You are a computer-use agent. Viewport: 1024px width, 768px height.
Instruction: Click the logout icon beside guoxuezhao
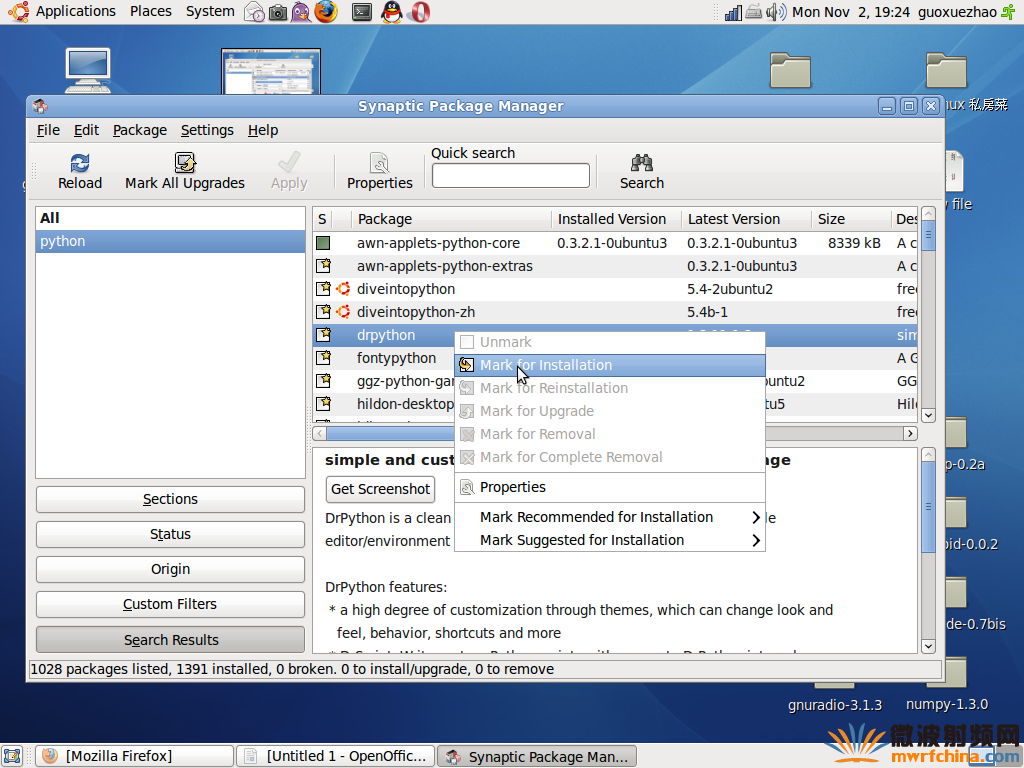point(1009,12)
